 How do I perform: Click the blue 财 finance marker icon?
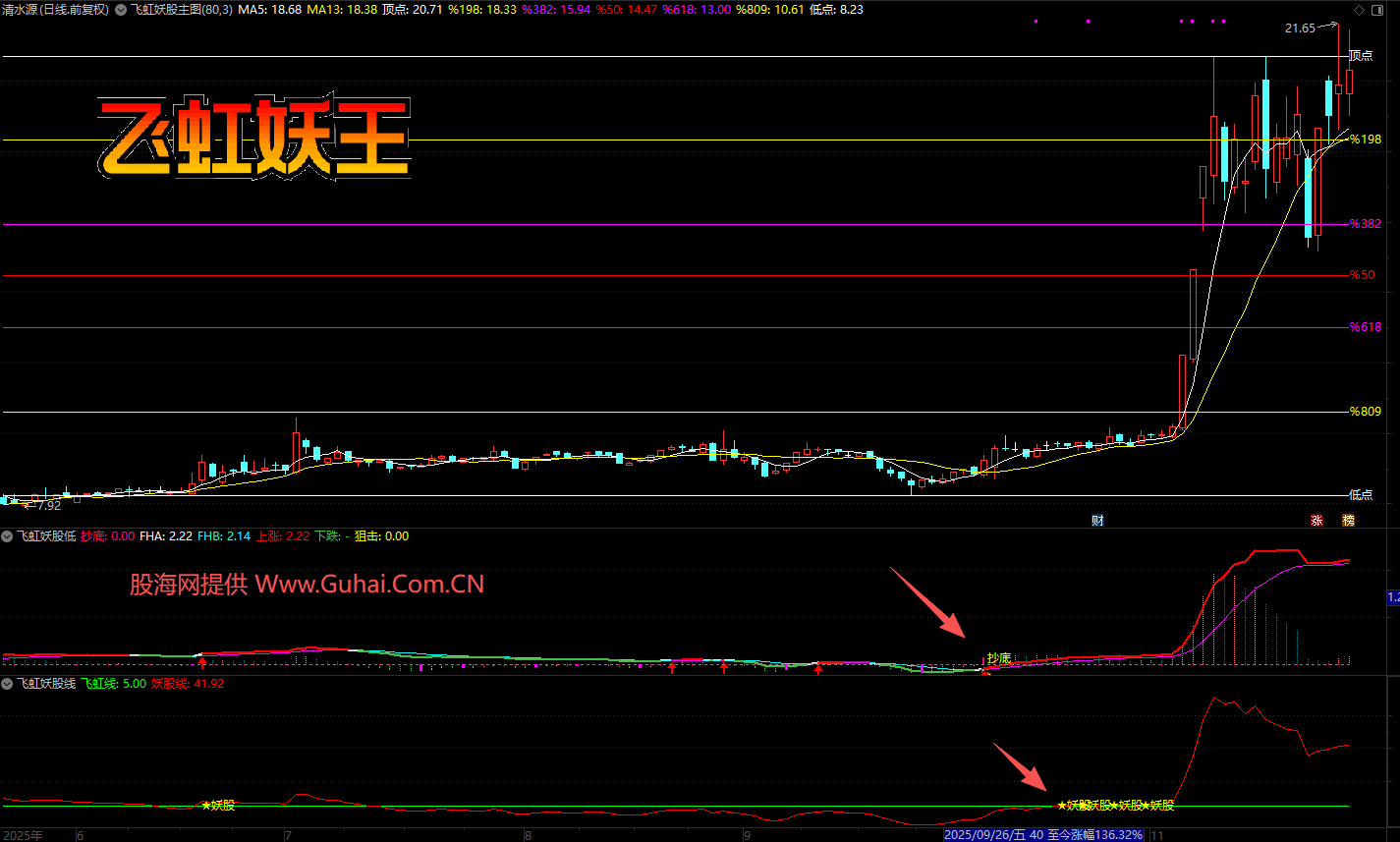click(1097, 521)
